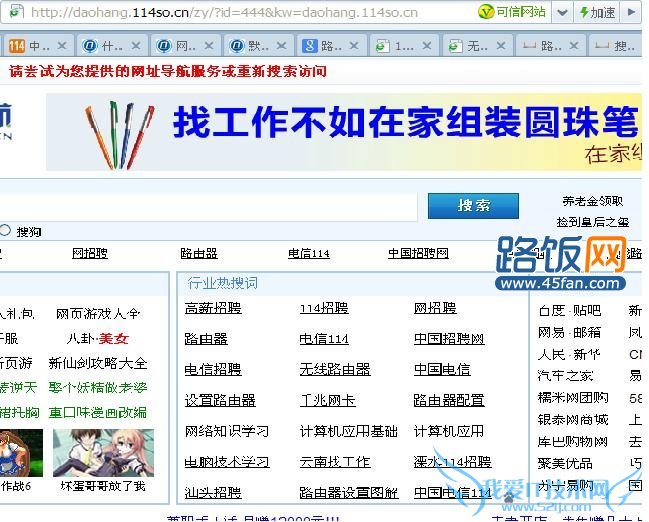Open the 路由器设置图解 link
Viewport: 649px width, 522px height.
tap(349, 493)
